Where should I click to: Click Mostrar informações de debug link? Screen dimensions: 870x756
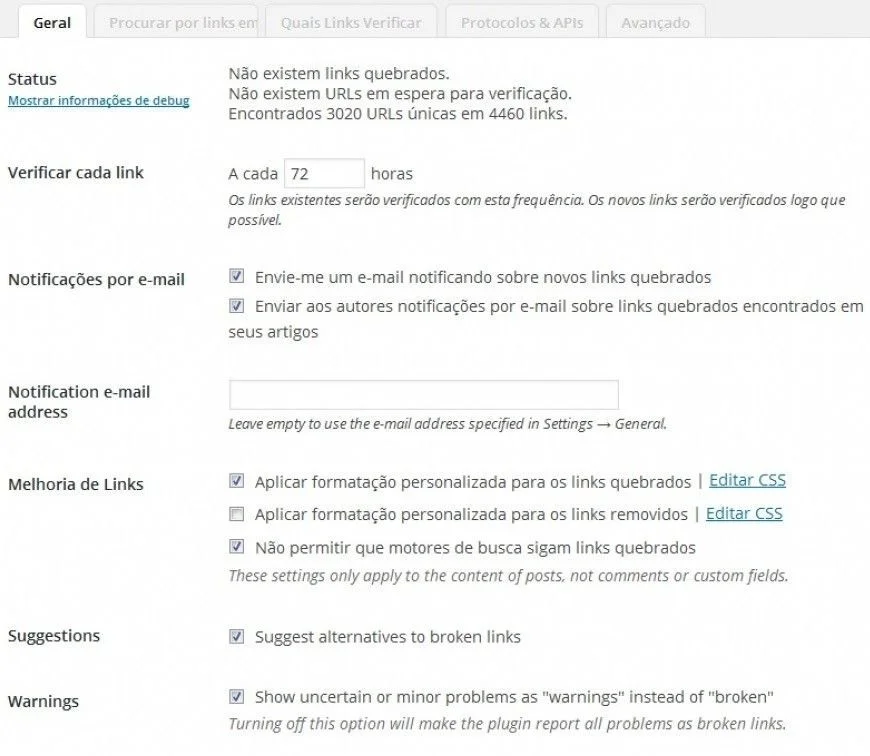(99, 100)
